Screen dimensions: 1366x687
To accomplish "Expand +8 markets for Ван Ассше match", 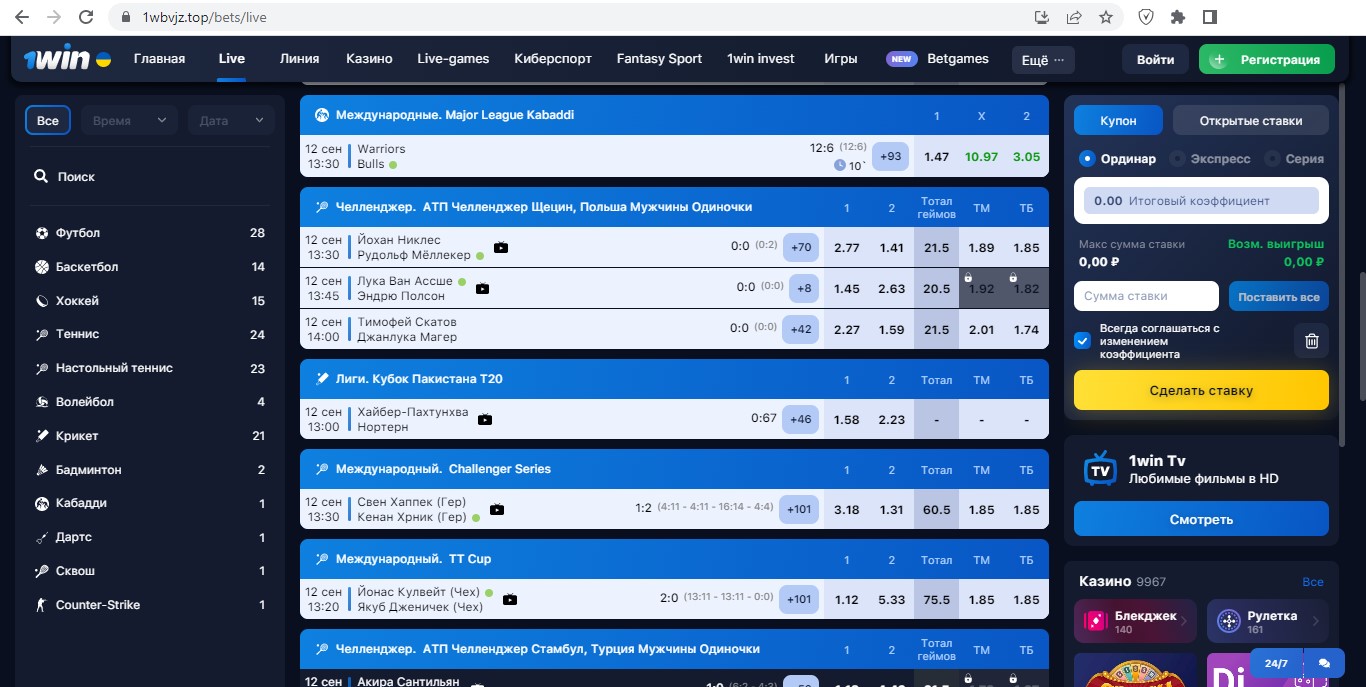I will click(x=804, y=289).
